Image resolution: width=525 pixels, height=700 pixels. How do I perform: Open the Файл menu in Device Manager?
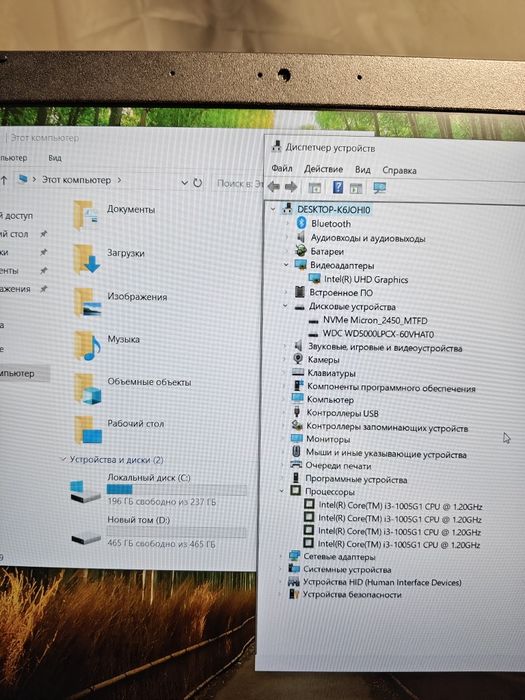coord(282,168)
